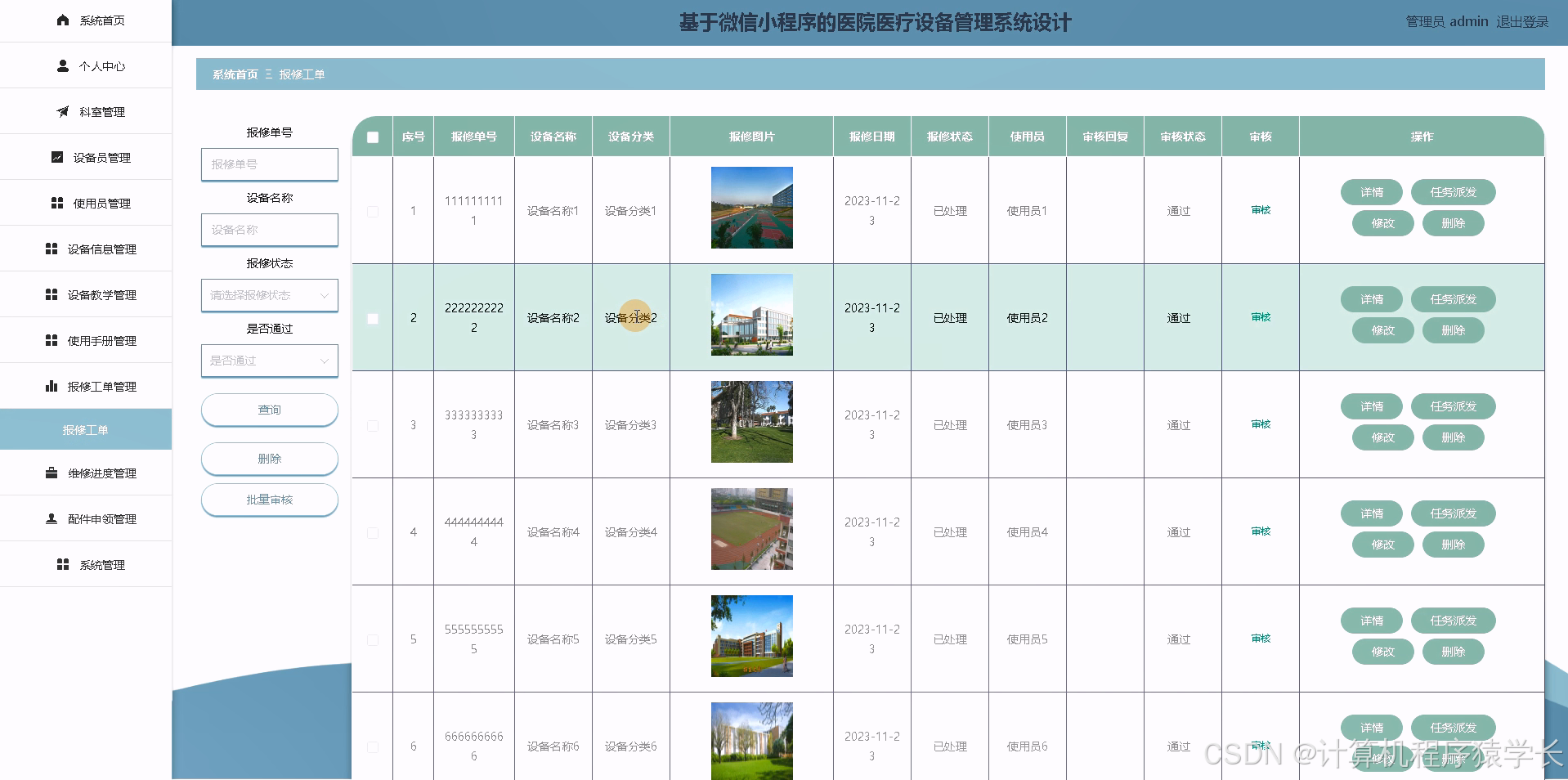Screen dimensions: 1568x780
Task: Click the 报修单号 input field
Action: click(x=269, y=164)
